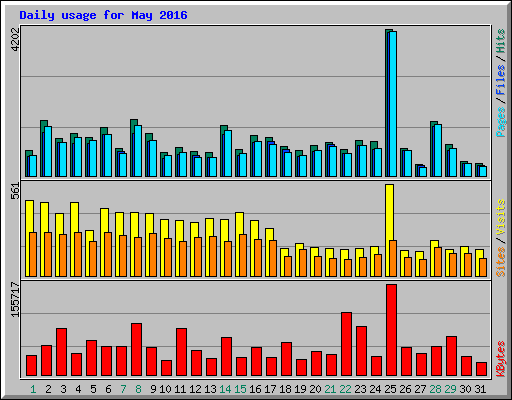
Task: Click the red KBytes bar for day 23
Action: point(362,351)
